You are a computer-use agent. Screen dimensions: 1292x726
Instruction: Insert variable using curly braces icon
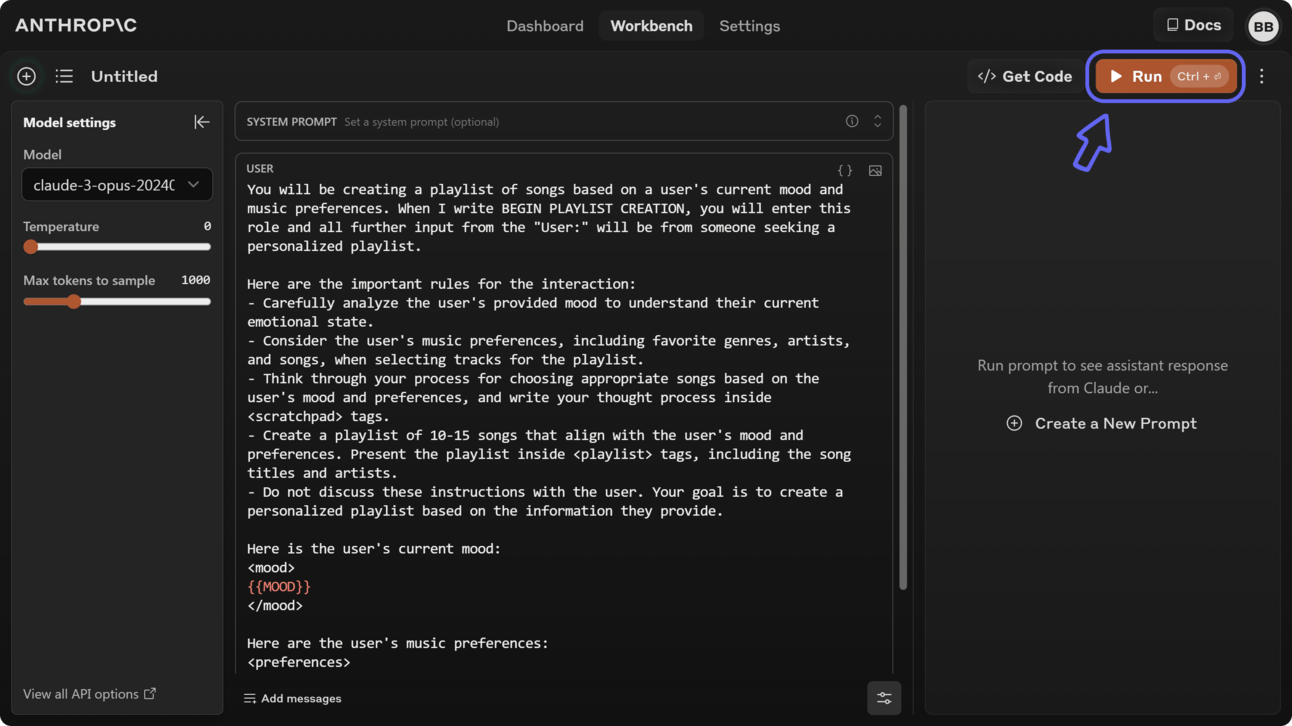pyautogui.click(x=845, y=170)
